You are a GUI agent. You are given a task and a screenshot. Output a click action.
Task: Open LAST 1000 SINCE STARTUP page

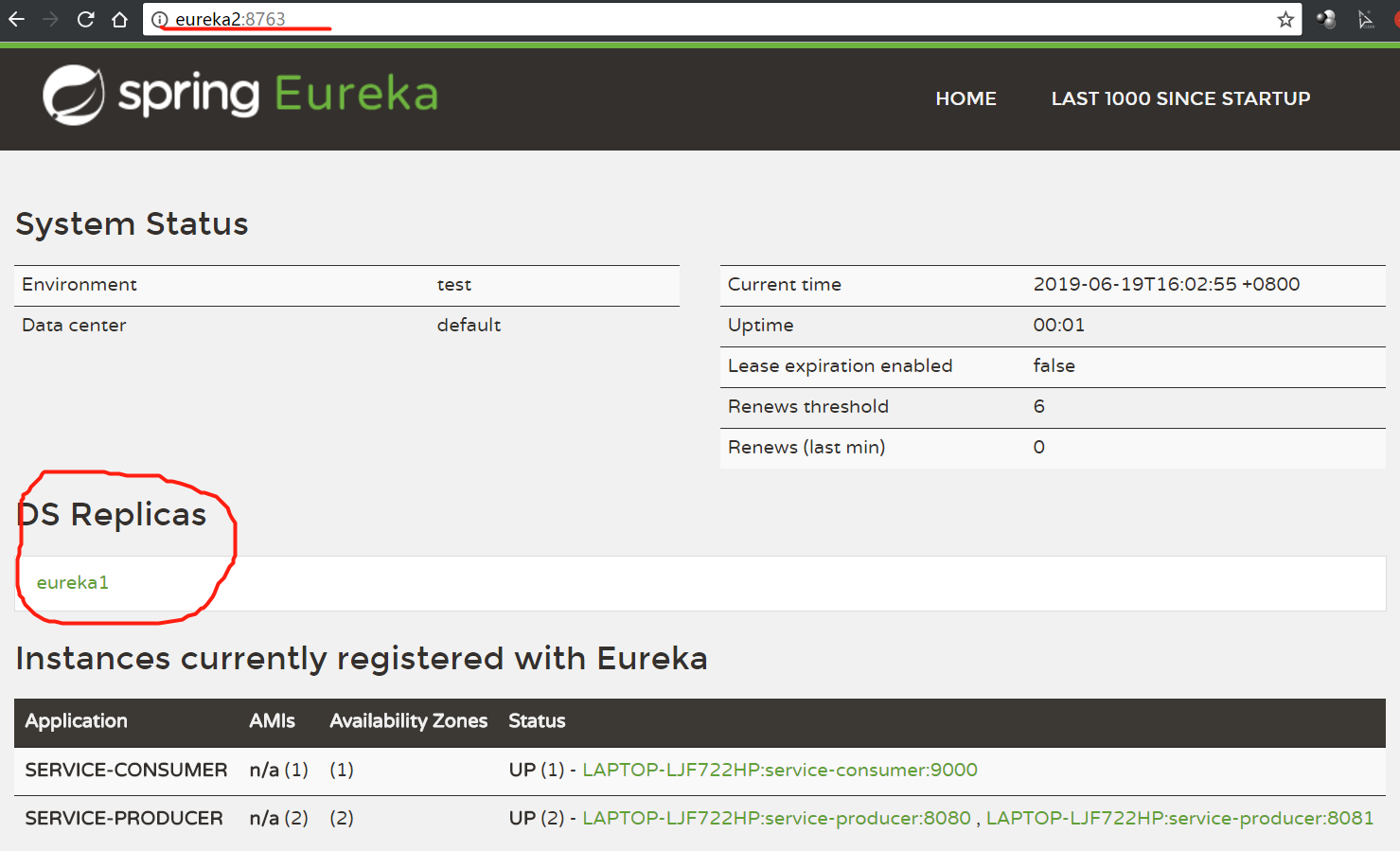point(1180,98)
